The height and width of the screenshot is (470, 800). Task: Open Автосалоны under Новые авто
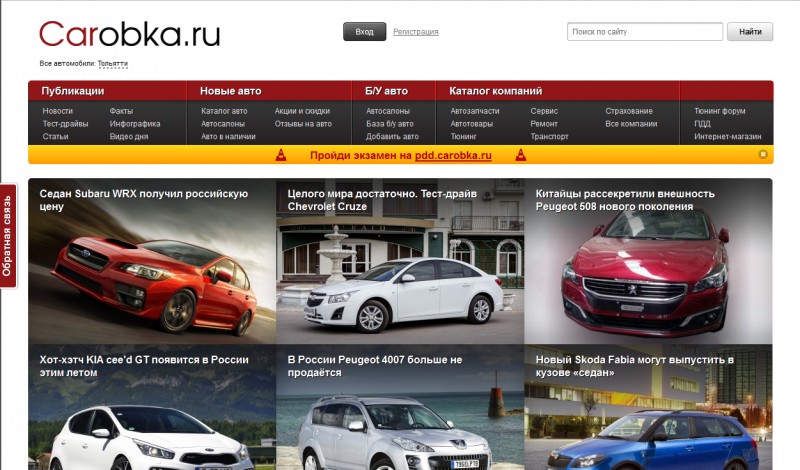point(223,123)
